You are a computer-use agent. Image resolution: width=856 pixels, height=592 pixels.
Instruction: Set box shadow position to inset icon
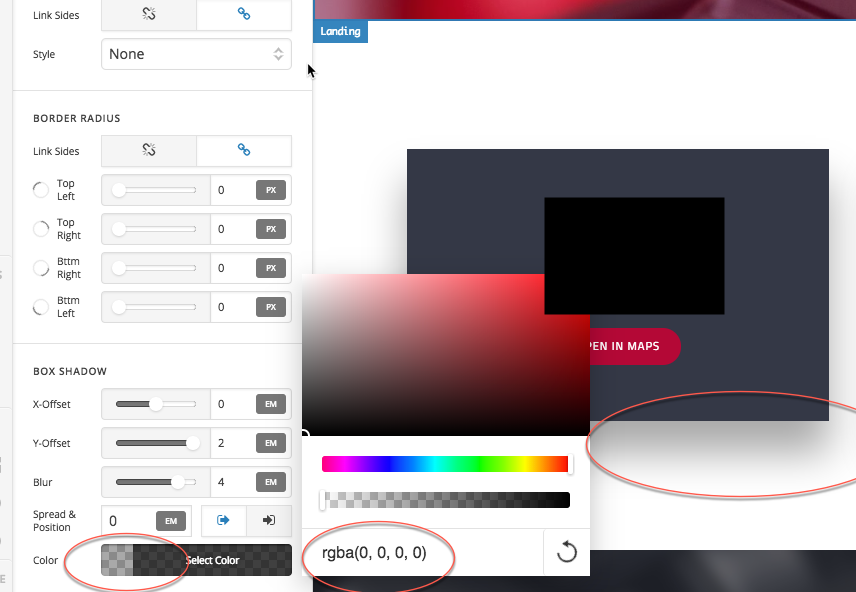[x=269, y=520]
